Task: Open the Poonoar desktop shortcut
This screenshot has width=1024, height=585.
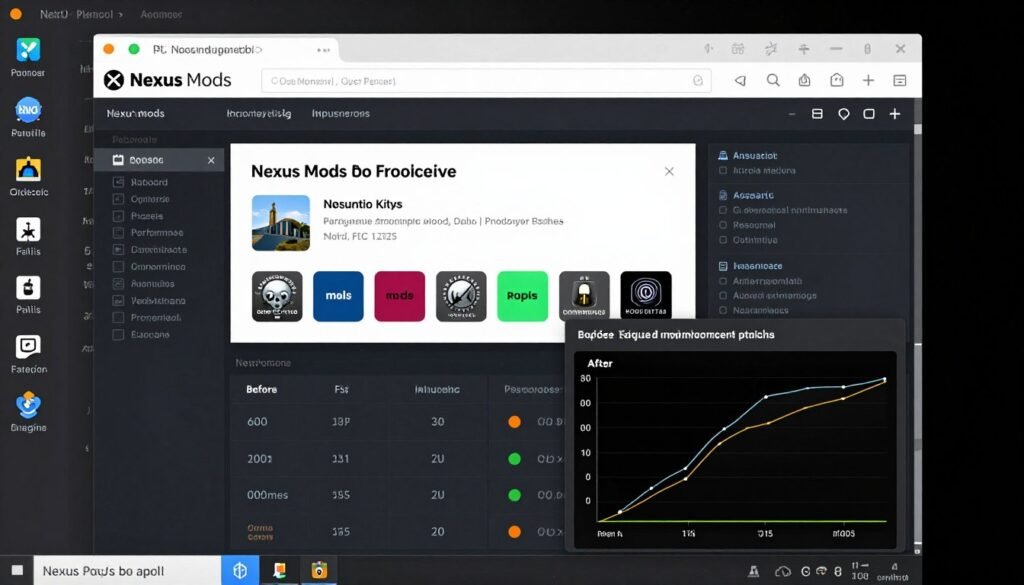Action: 28,50
